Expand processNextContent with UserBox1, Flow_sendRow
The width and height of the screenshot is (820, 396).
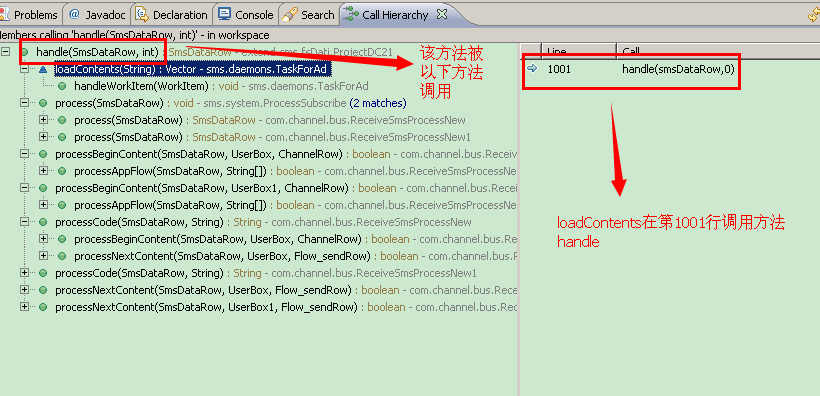(x=24, y=307)
